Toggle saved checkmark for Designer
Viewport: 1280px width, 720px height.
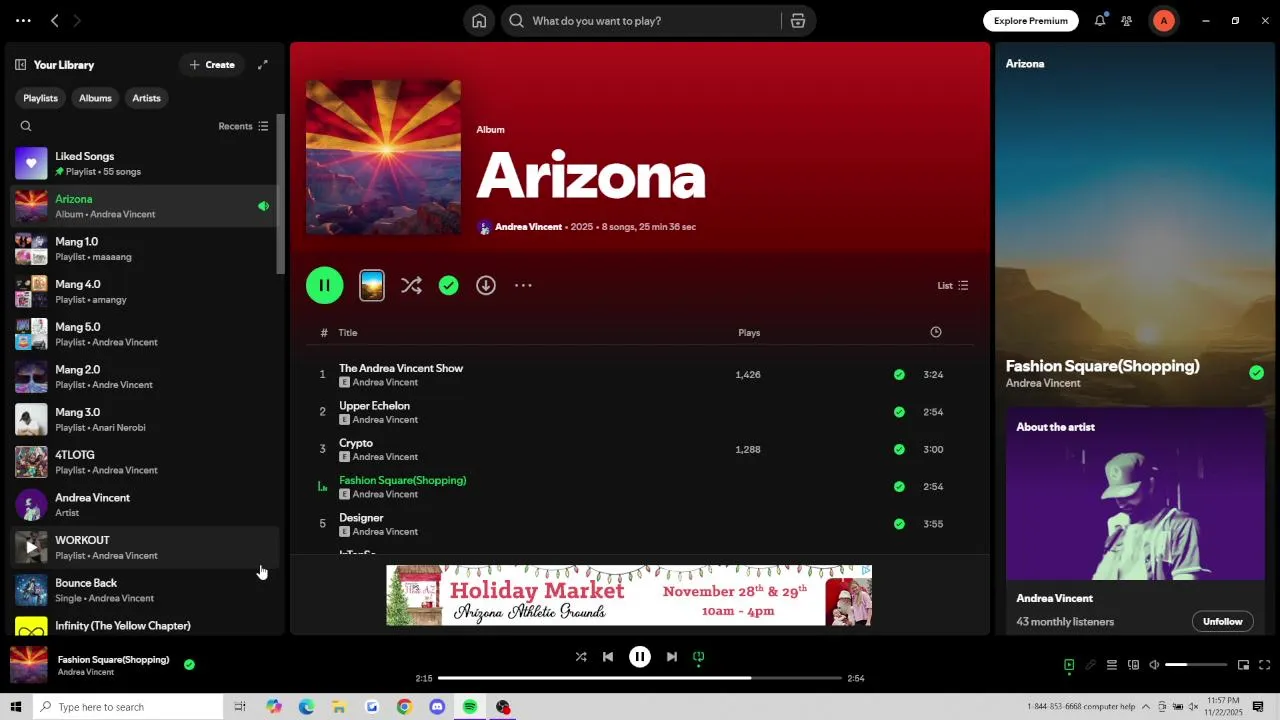tap(899, 524)
